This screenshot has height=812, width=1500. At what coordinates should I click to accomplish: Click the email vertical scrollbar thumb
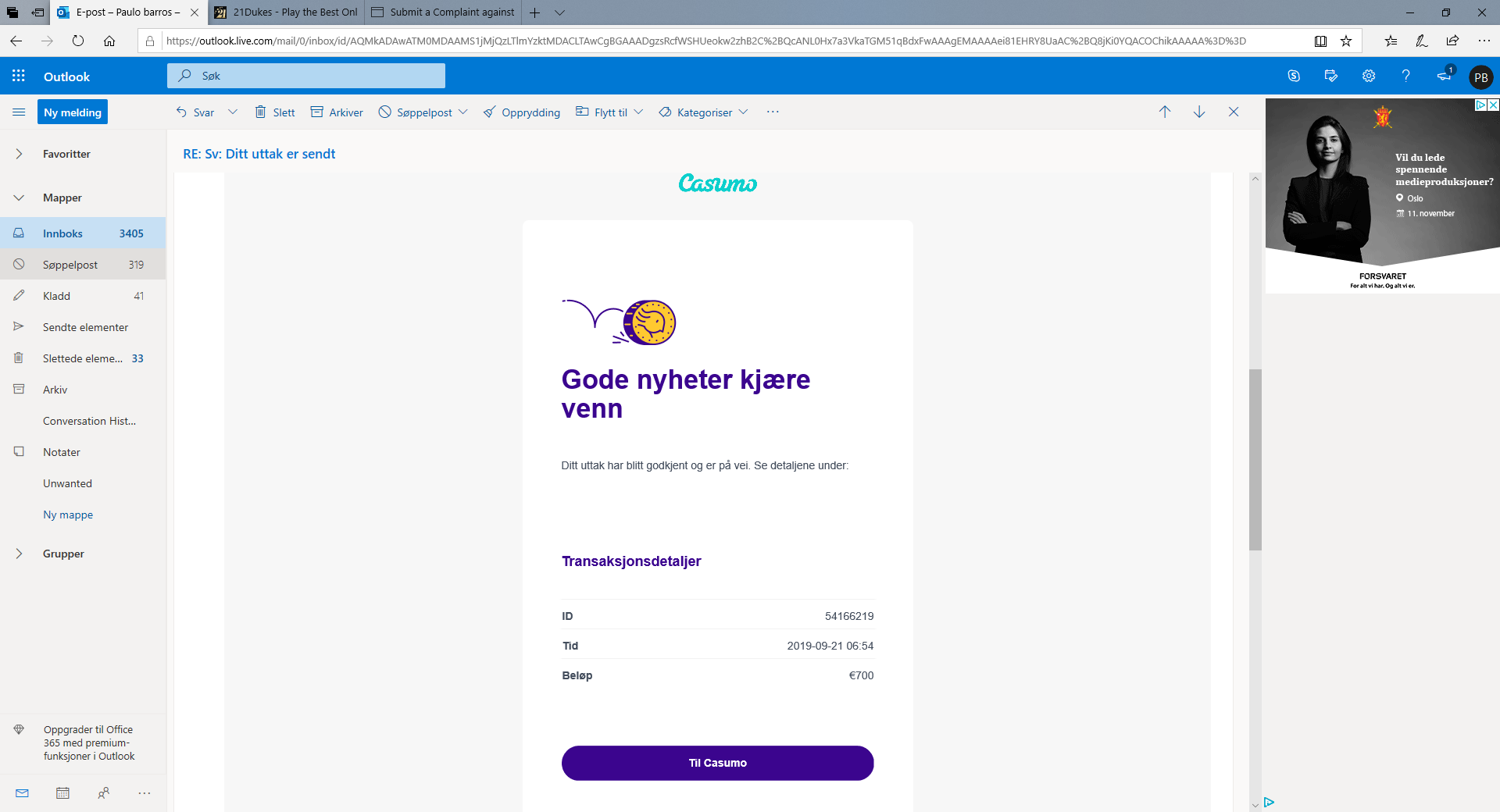click(x=1255, y=459)
